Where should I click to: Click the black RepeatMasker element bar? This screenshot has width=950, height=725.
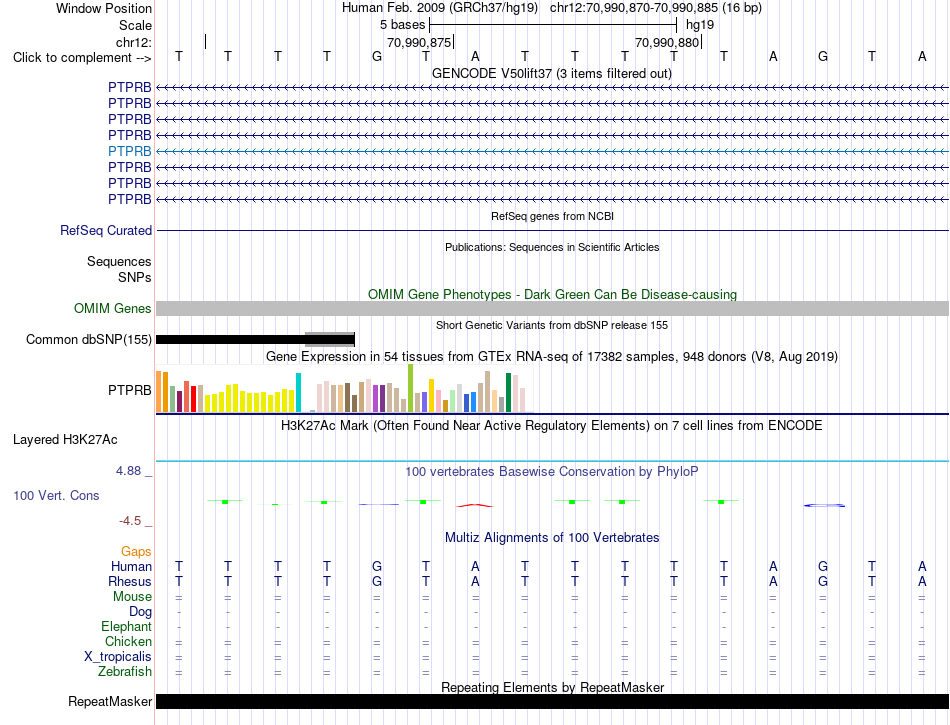coord(552,701)
